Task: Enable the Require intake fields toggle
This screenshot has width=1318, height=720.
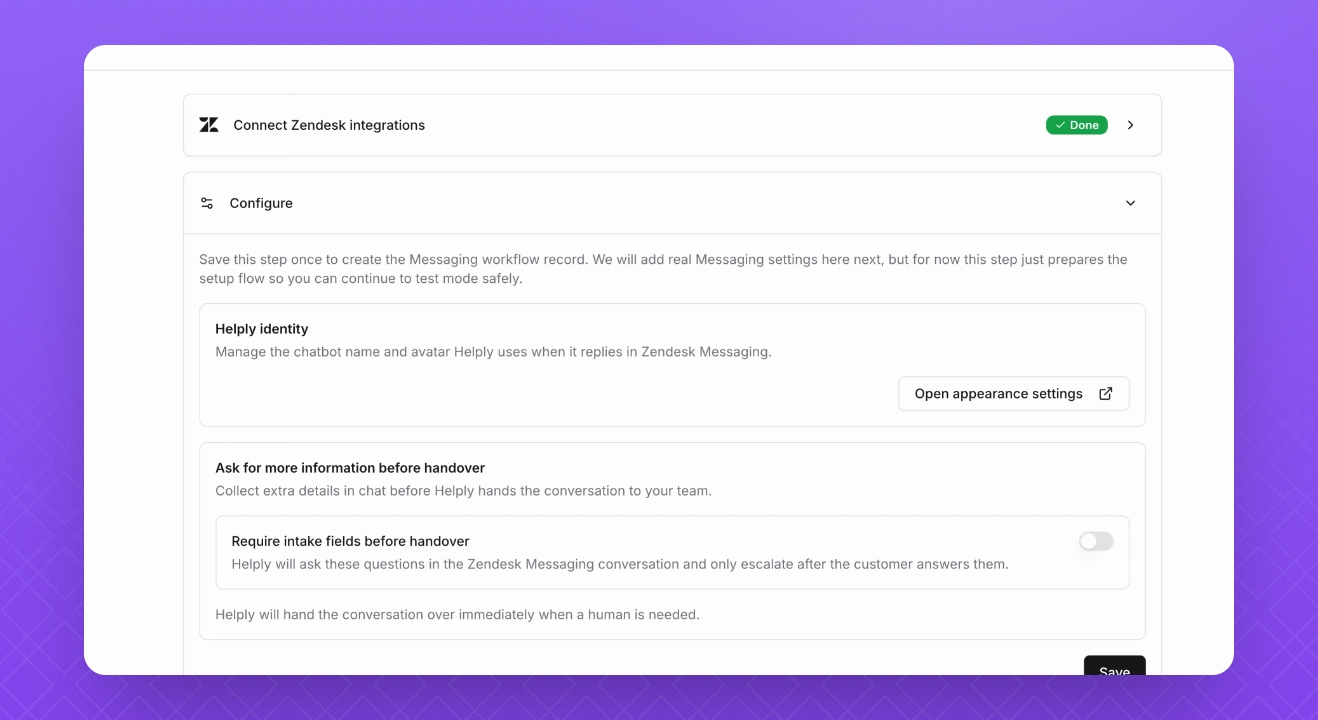Action: tap(1096, 541)
